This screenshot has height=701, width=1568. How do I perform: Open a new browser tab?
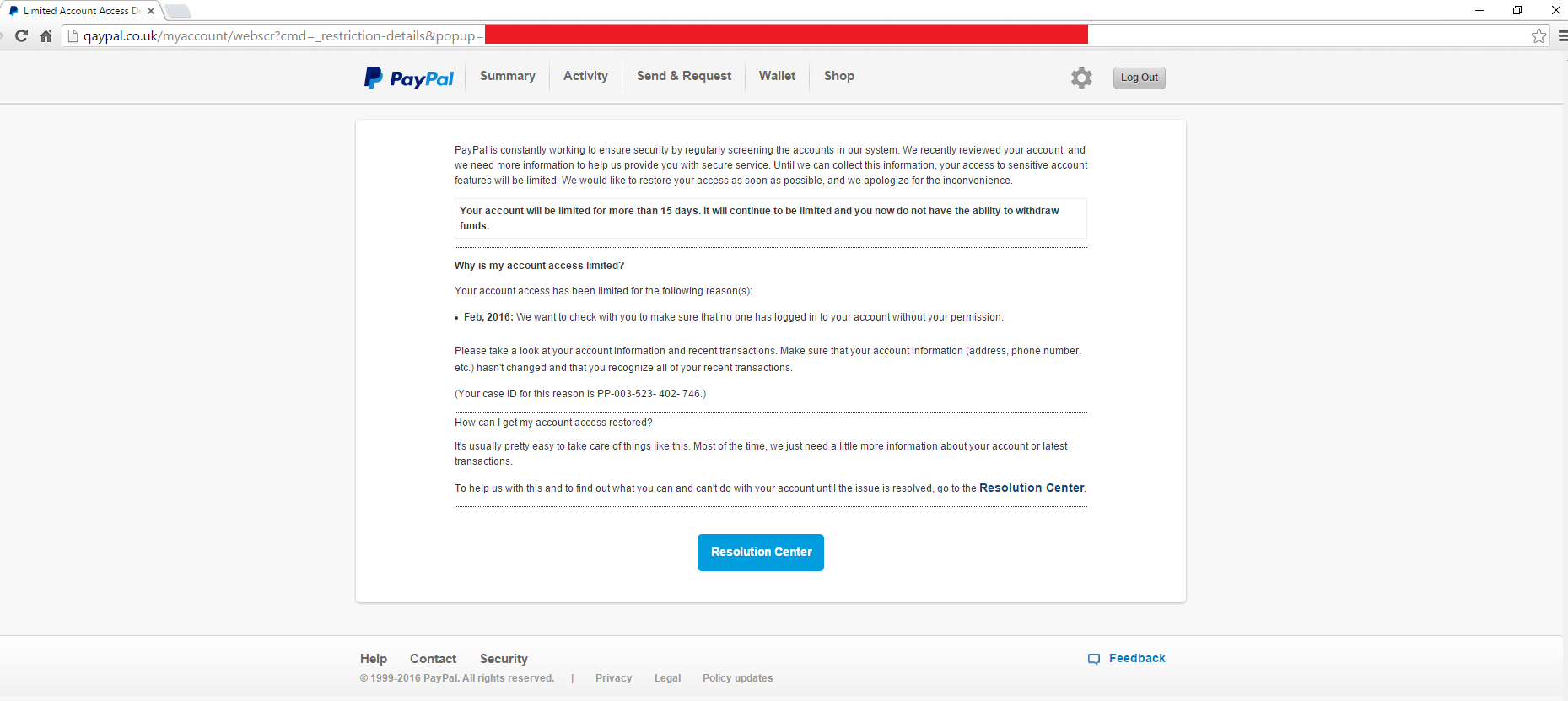pyautogui.click(x=177, y=11)
